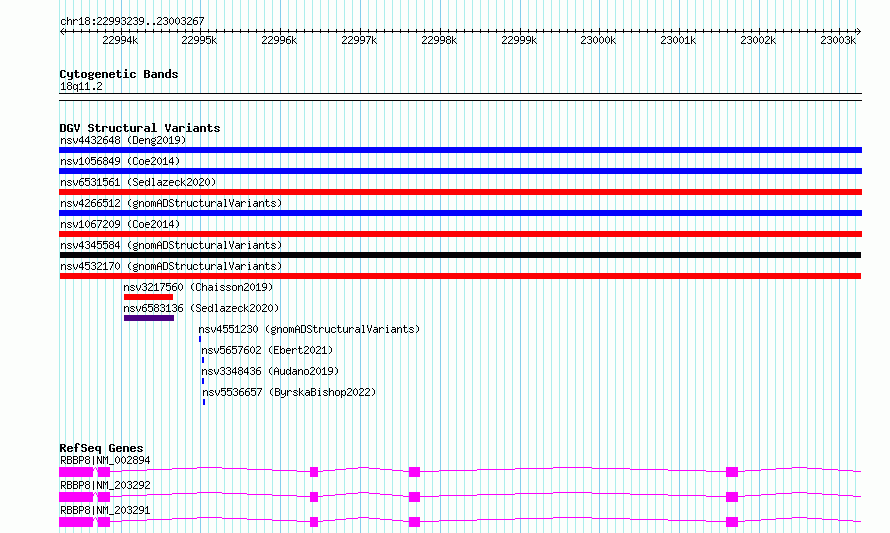
Task: Open nsv4532170 (gnomADStructuralVariants) label
Action: [x=171, y=266]
